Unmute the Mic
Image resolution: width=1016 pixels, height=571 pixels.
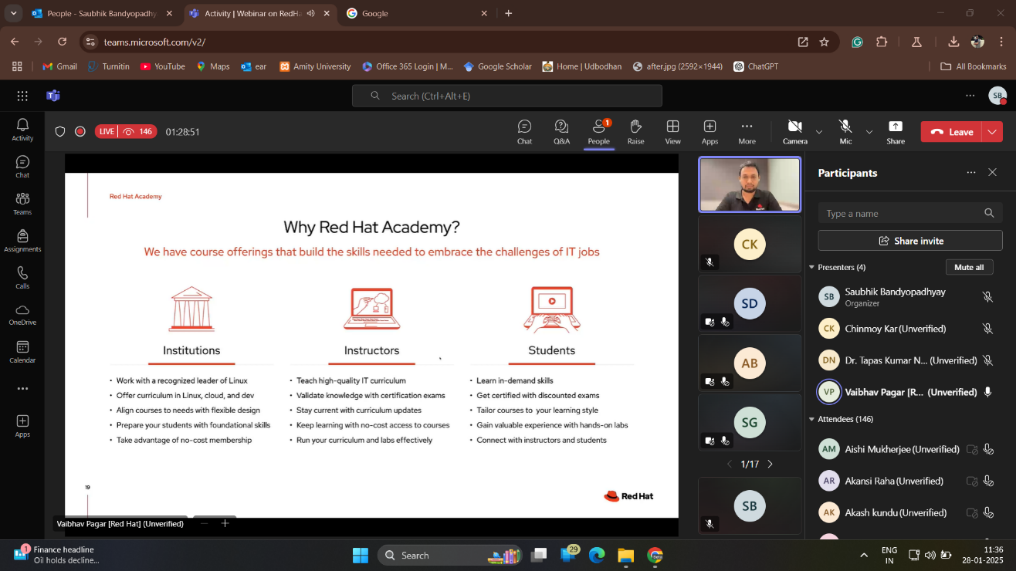[845, 132]
